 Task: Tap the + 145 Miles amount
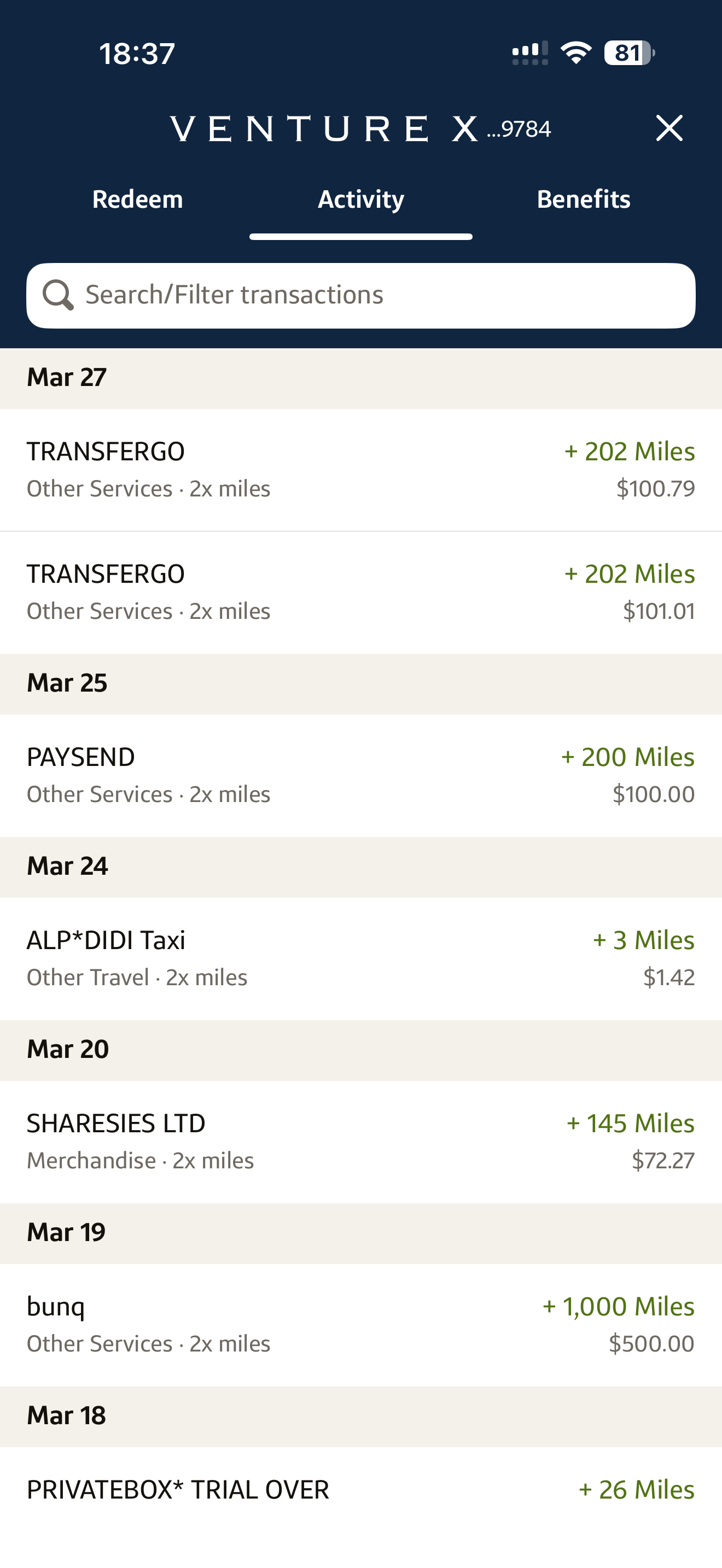[630, 1123]
